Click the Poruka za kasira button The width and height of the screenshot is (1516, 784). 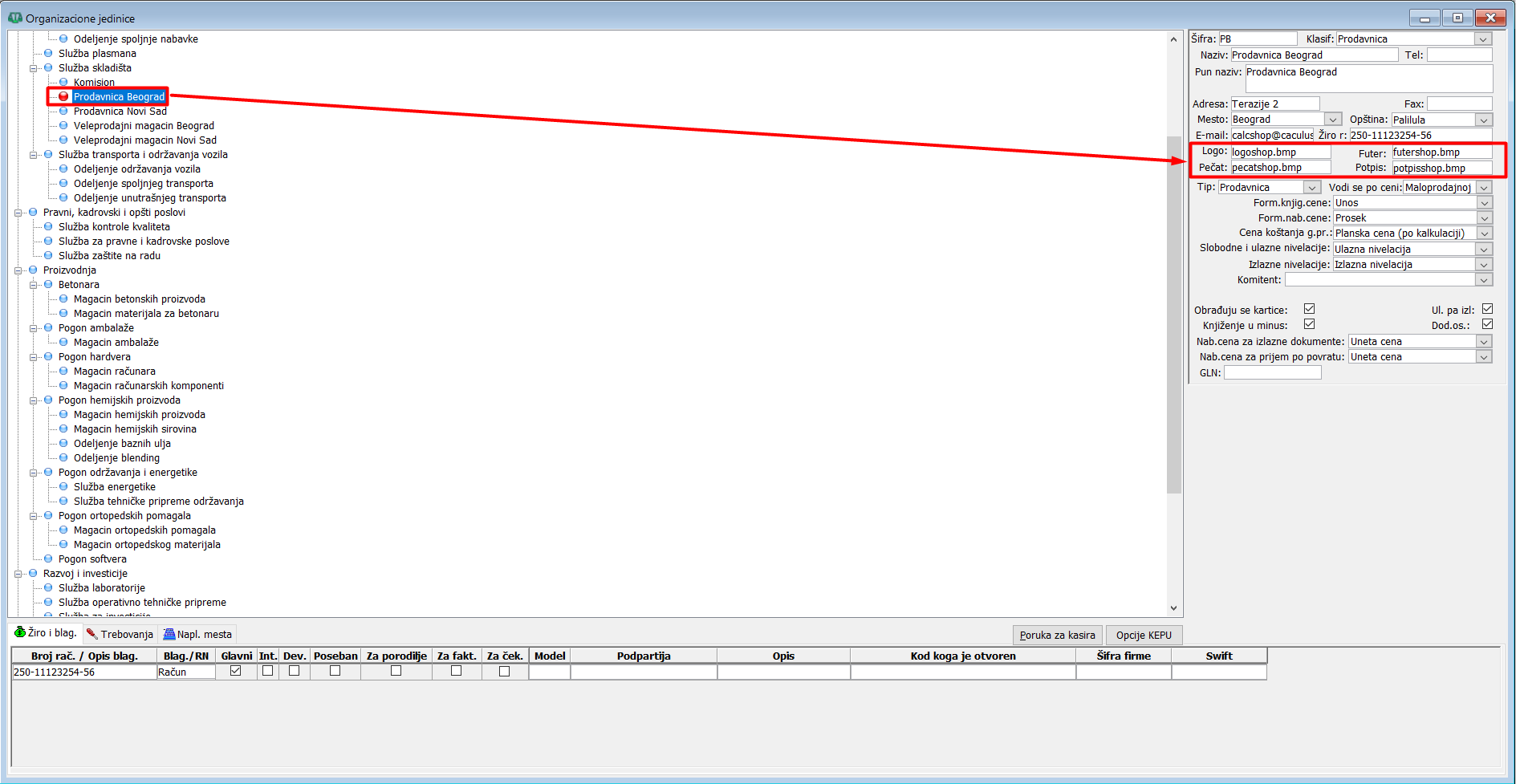(x=1057, y=635)
